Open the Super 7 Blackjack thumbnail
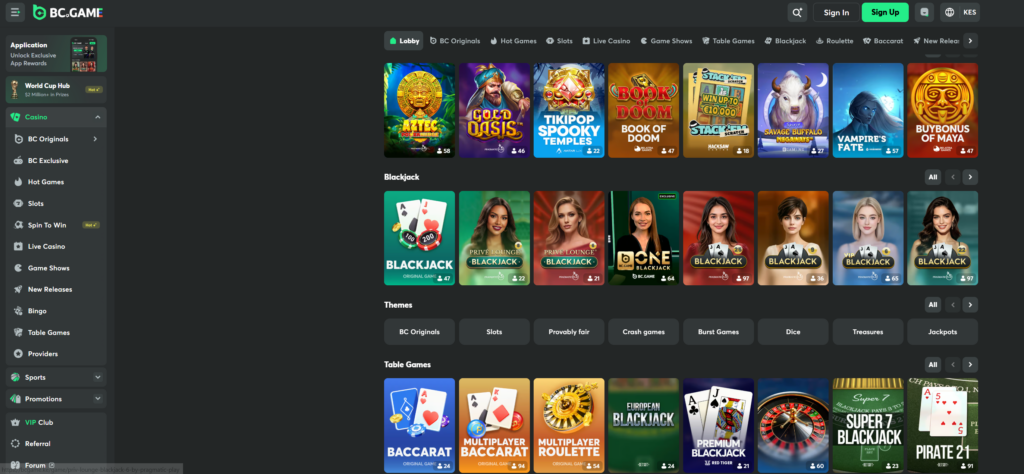This screenshot has width=1024, height=474. [x=868, y=425]
